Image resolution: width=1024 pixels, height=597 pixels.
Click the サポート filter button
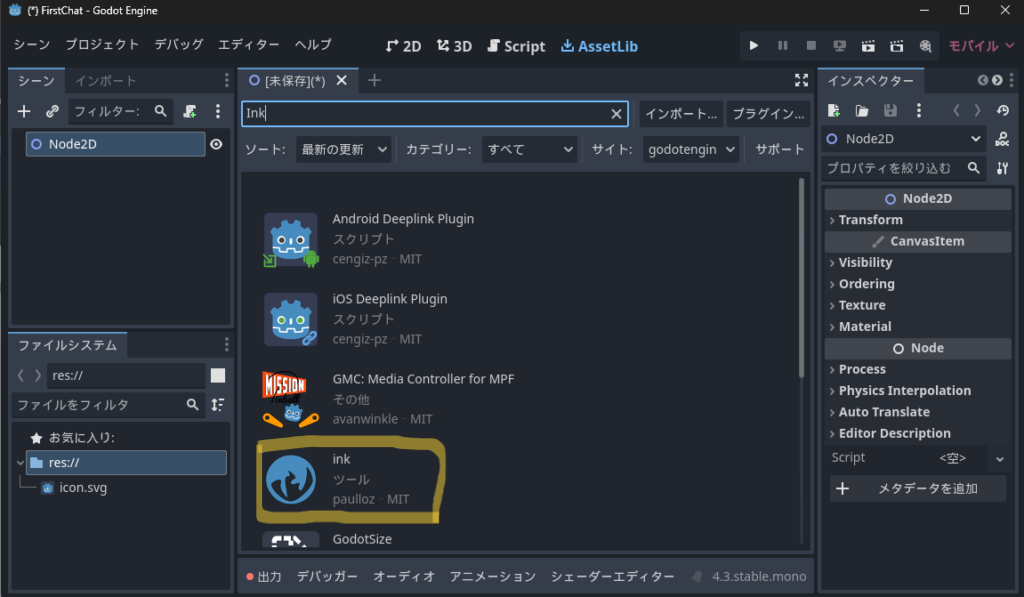tap(780, 150)
